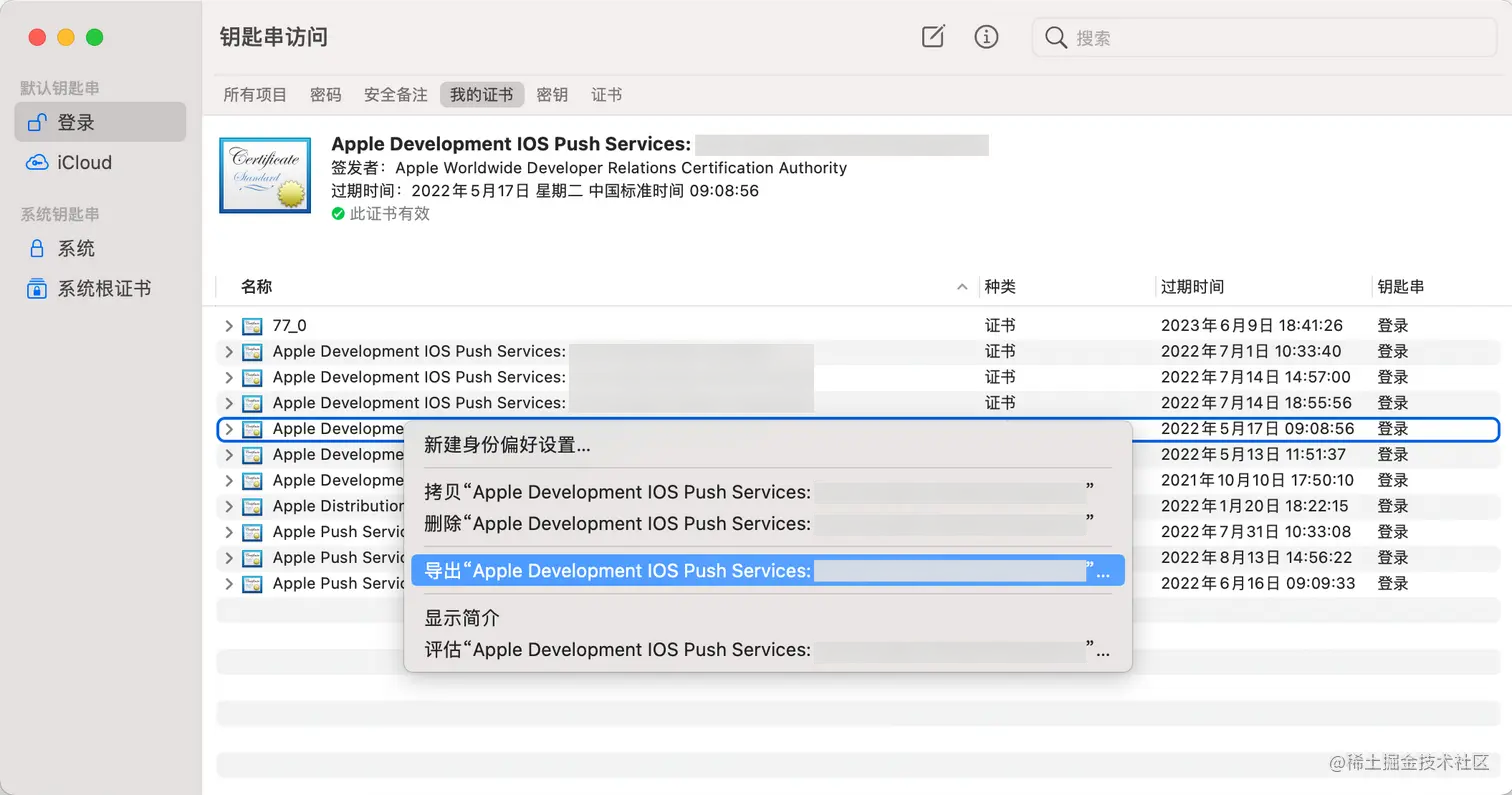This screenshot has width=1512, height=795.
Task: Select the 系统 keychain lock icon
Action: 37,248
